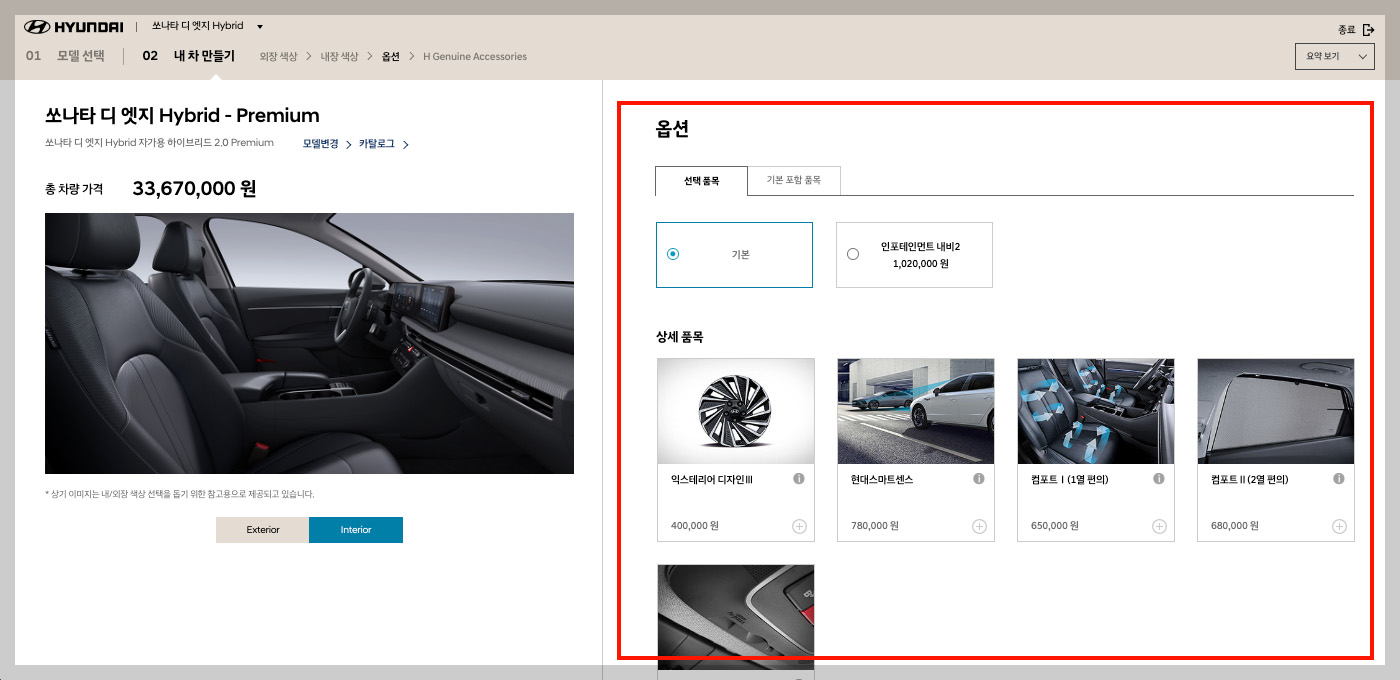Viewport: 1400px width, 680px height.
Task: Click the wheel image for 익스테리어 디자인 III
Action: pos(736,411)
